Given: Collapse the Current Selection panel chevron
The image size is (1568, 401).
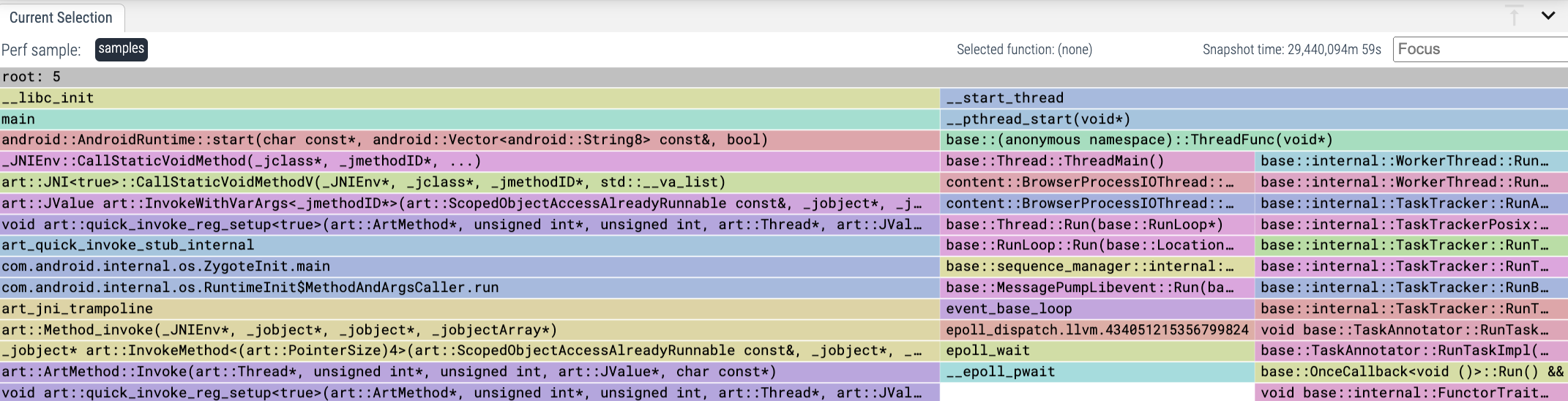Looking at the screenshot, I should click(1548, 15).
